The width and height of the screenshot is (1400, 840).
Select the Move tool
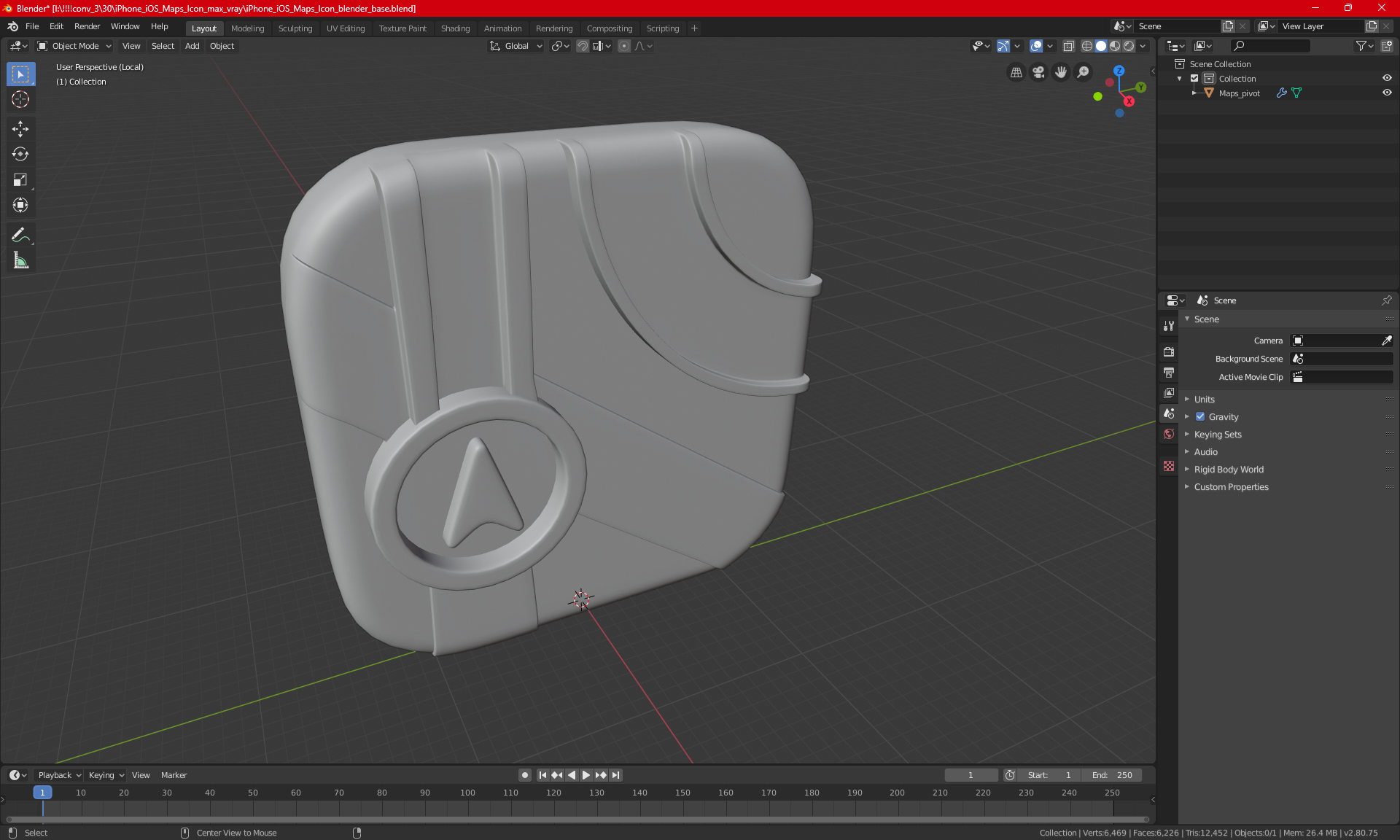coord(20,129)
